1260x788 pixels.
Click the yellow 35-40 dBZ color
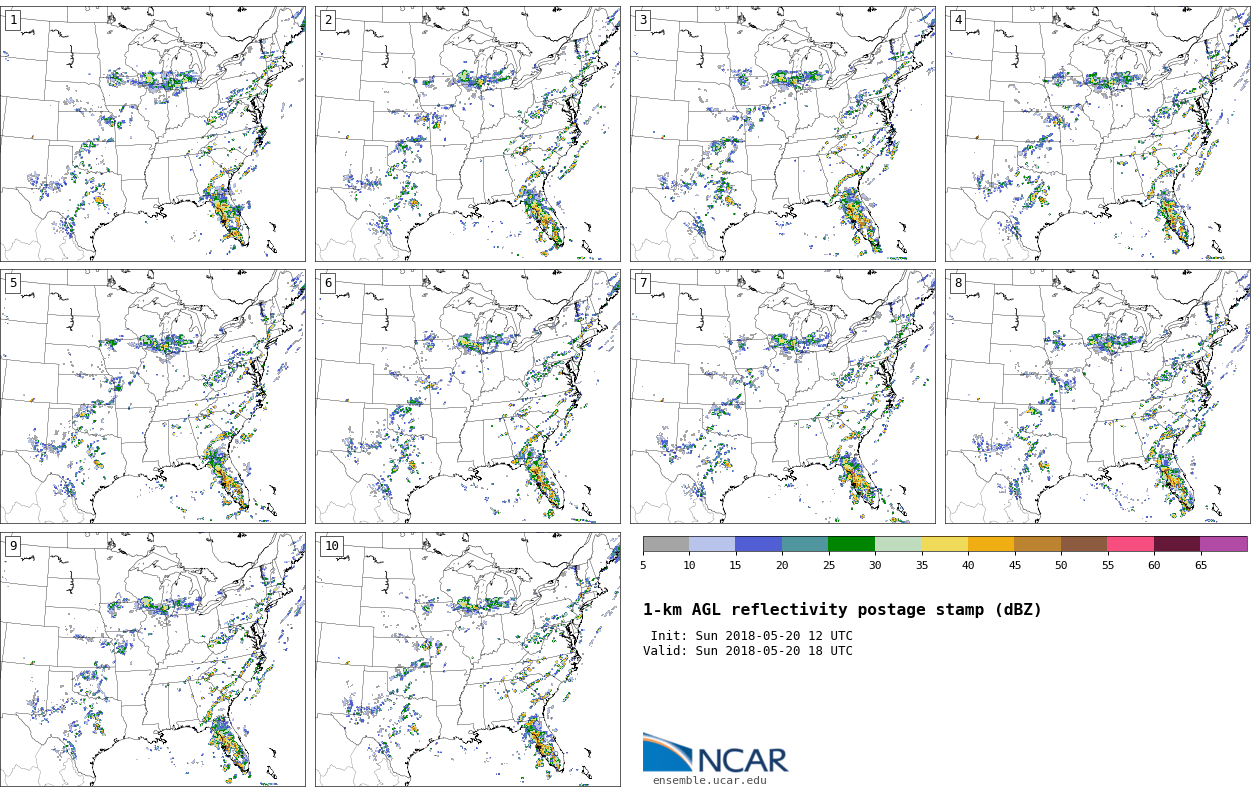tap(944, 544)
